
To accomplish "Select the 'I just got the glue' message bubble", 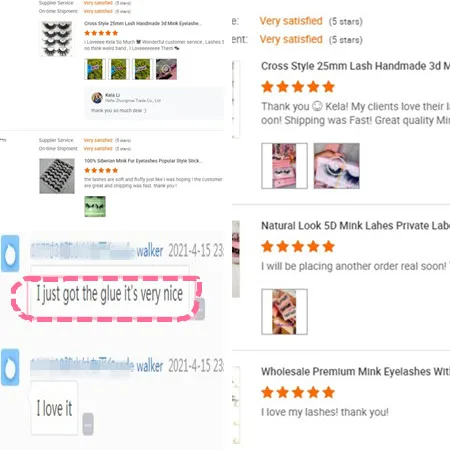I will tap(110, 296).
